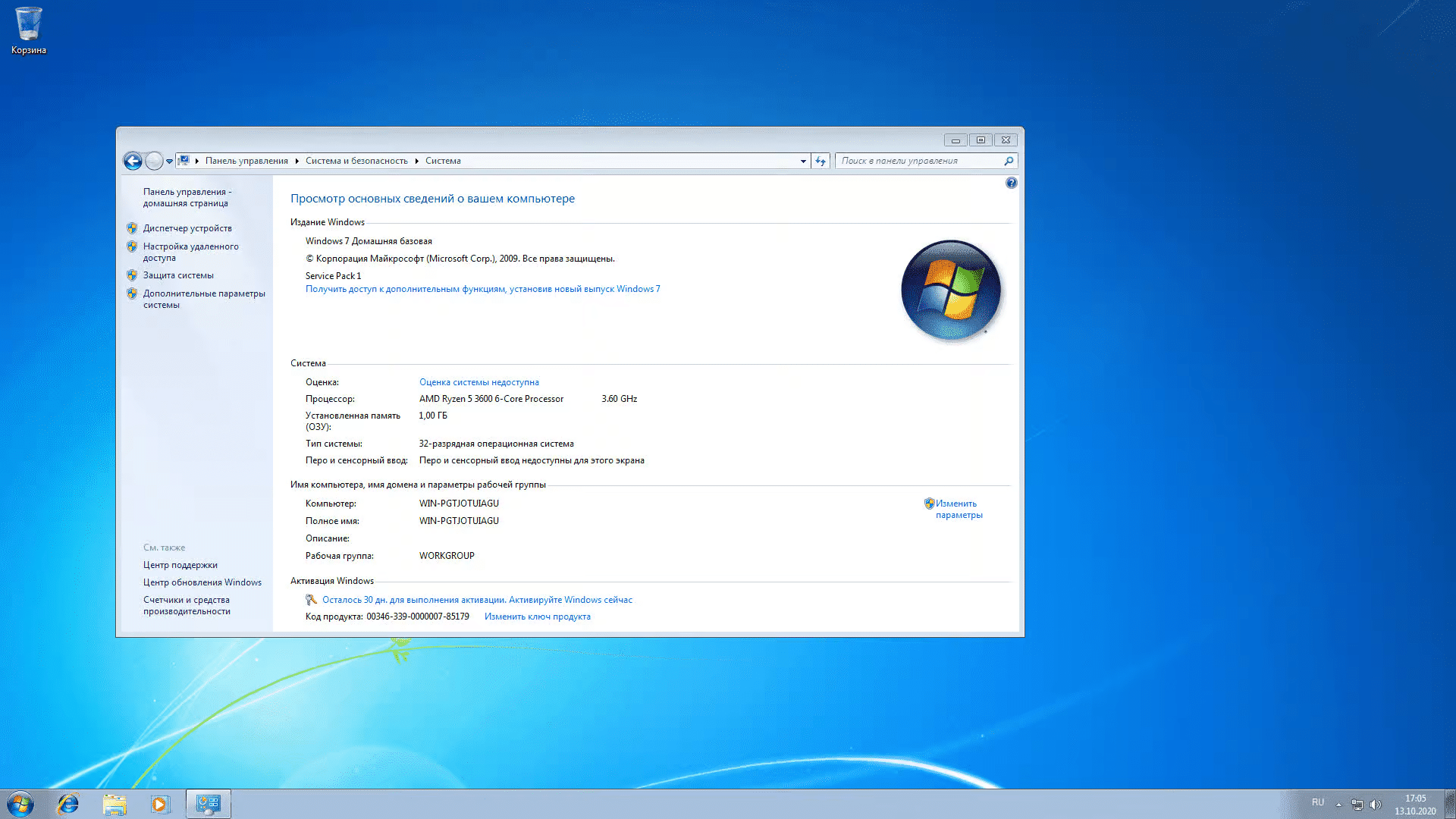The width and height of the screenshot is (1456, 819).
Task: Click the refresh button beside address bar
Action: (x=821, y=161)
